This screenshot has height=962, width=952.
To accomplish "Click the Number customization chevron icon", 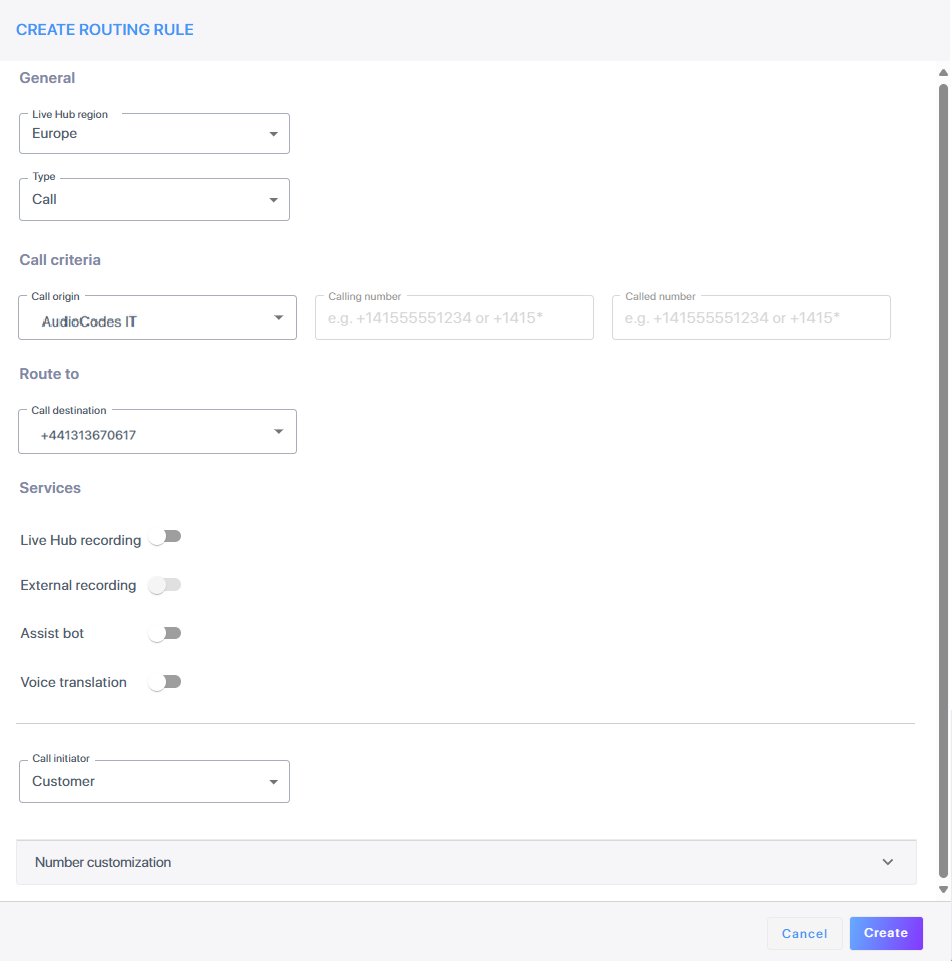I will (x=888, y=862).
